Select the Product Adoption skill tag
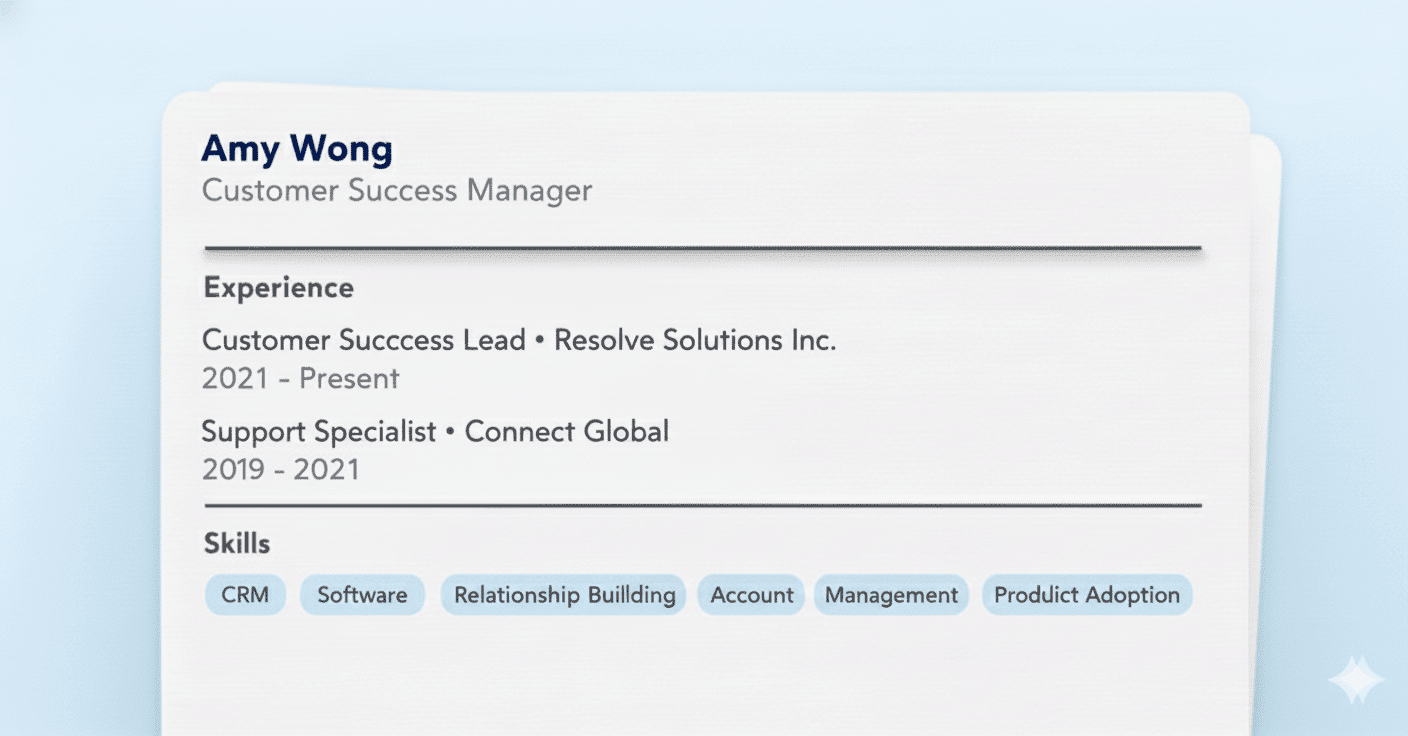 pyautogui.click(x=1087, y=595)
